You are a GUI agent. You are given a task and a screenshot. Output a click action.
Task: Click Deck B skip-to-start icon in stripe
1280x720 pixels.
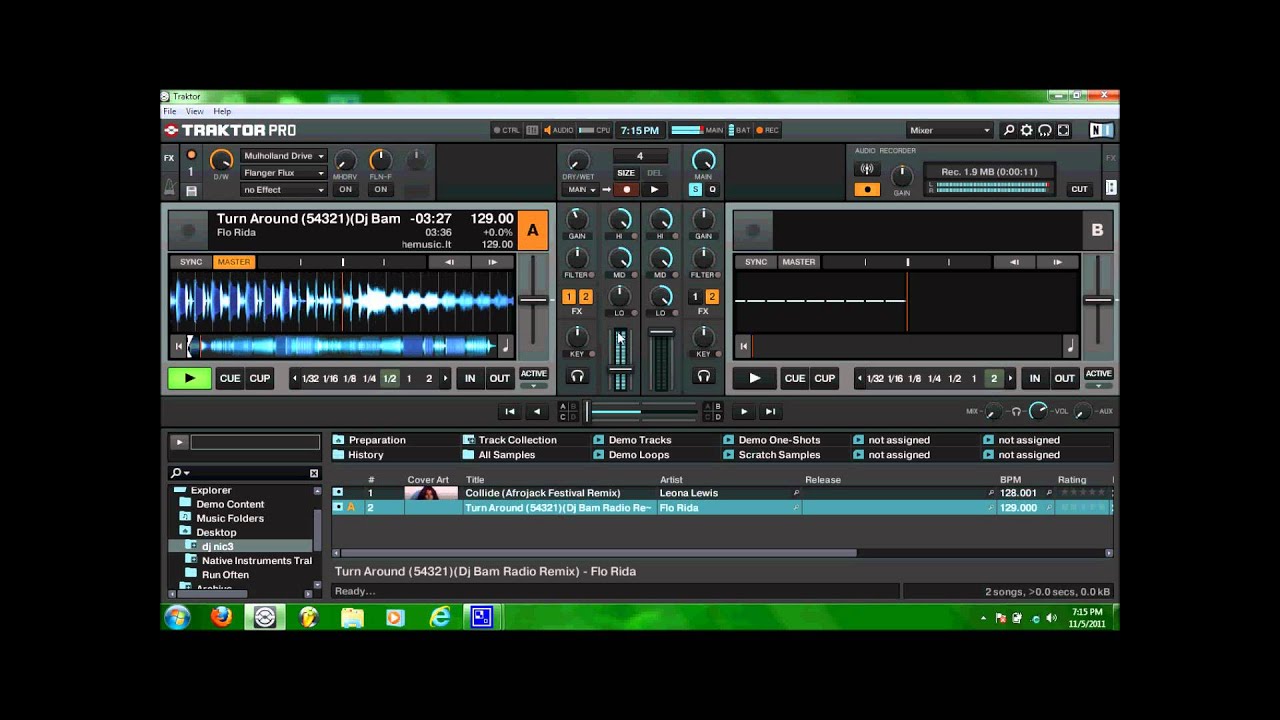point(743,346)
